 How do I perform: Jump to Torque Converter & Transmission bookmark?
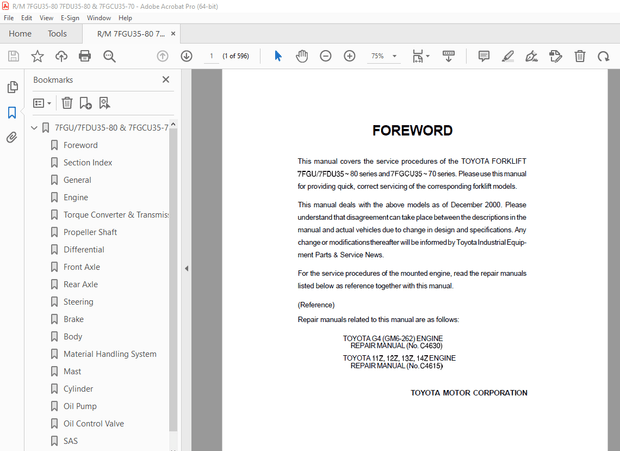[116, 215]
